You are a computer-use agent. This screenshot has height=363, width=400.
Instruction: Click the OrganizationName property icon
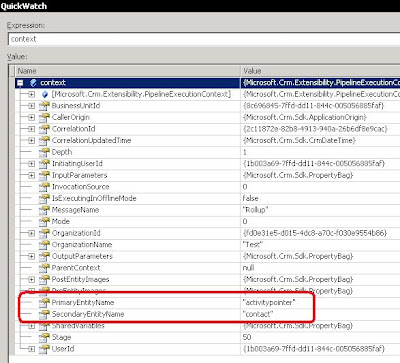44,245
